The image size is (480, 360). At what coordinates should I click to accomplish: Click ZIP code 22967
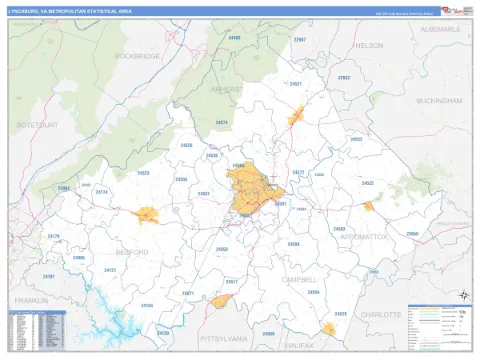point(300,40)
